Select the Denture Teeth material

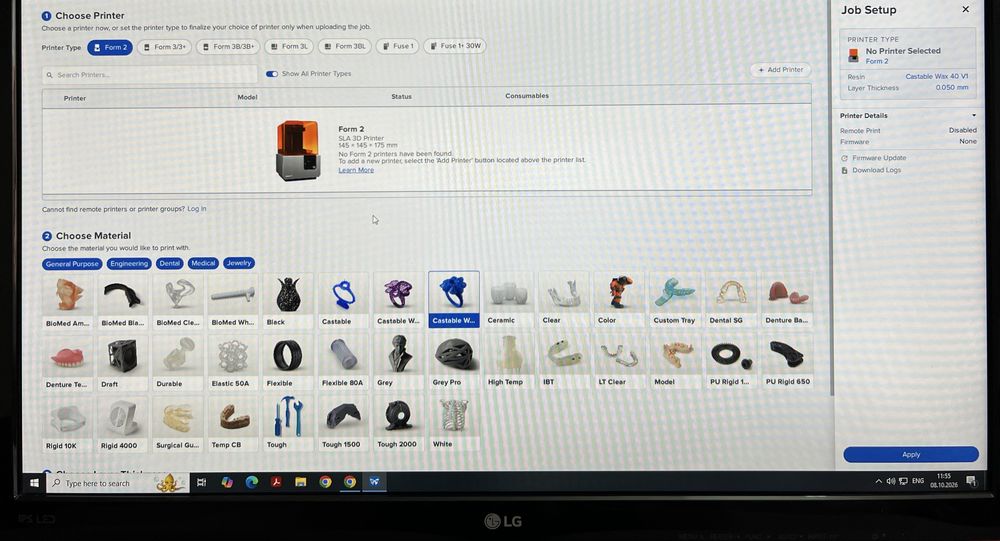pos(68,363)
